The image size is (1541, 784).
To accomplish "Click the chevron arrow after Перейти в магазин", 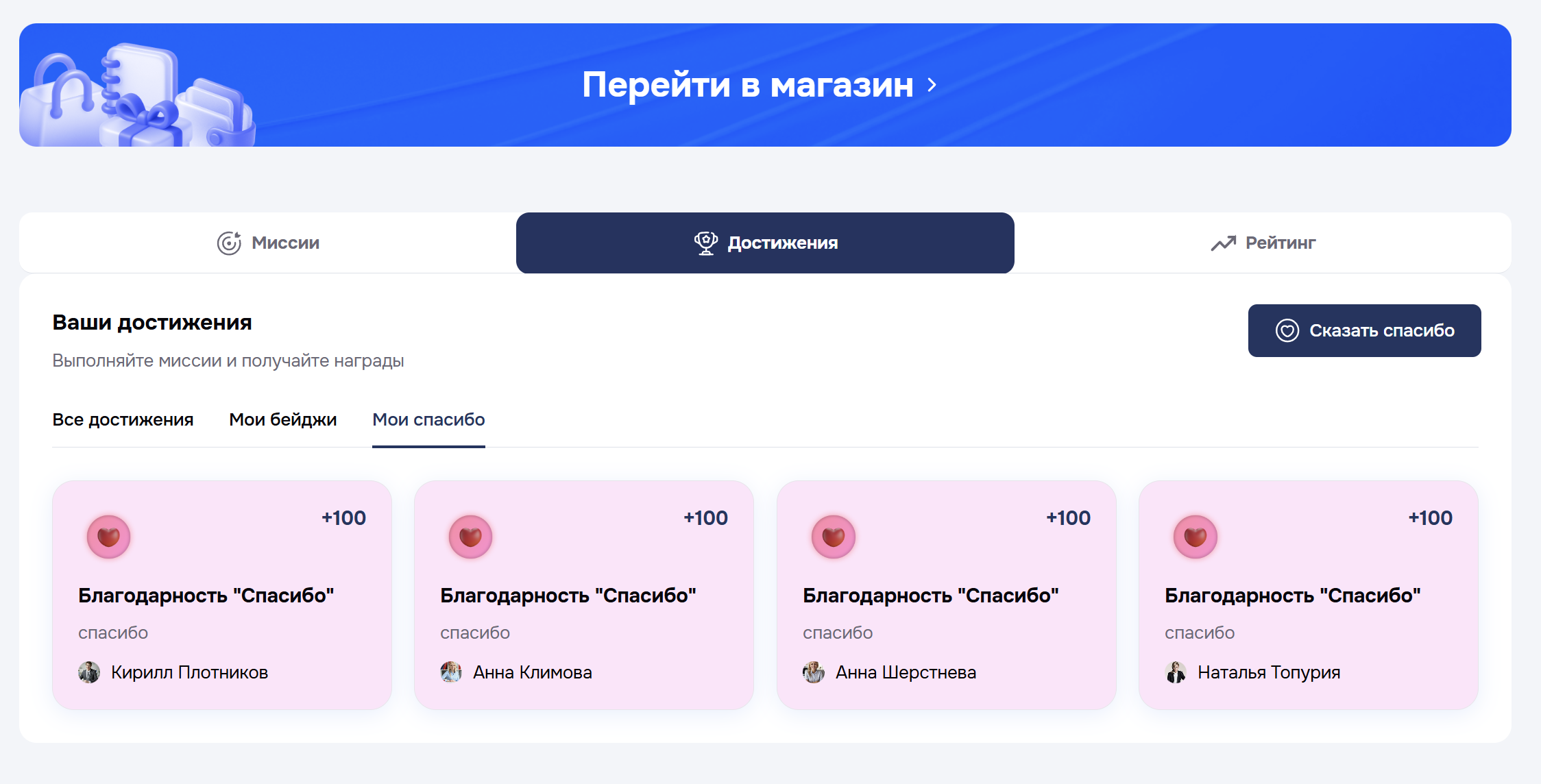I will point(932,85).
